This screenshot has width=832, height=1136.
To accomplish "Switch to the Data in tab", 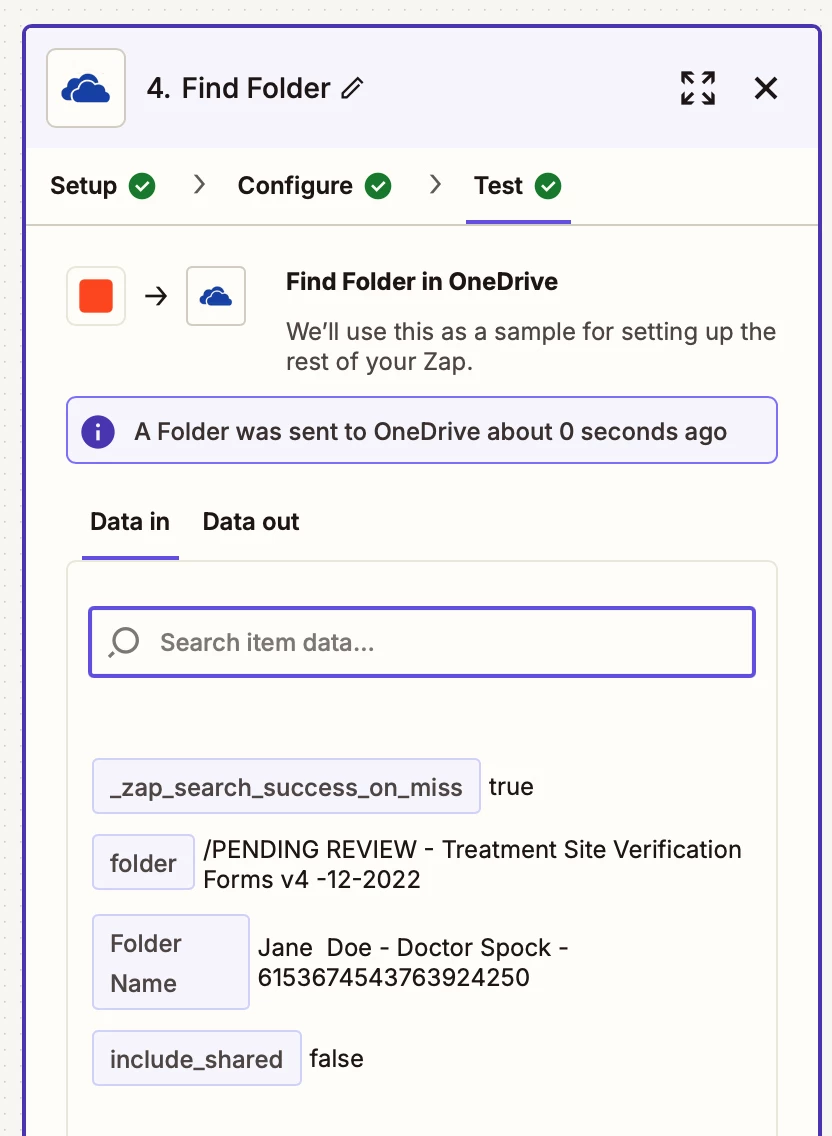I will pyautogui.click(x=130, y=522).
